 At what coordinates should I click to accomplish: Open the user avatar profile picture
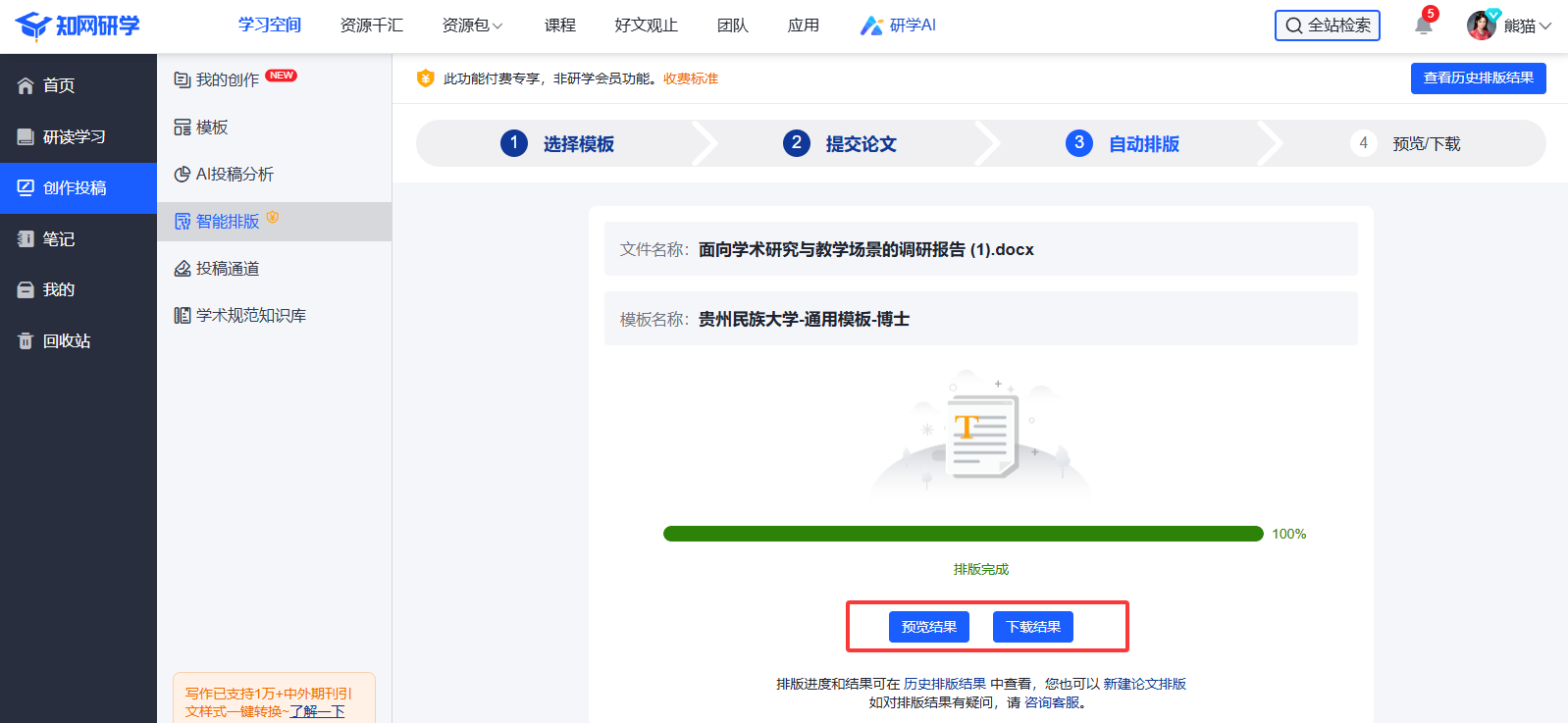(1481, 26)
